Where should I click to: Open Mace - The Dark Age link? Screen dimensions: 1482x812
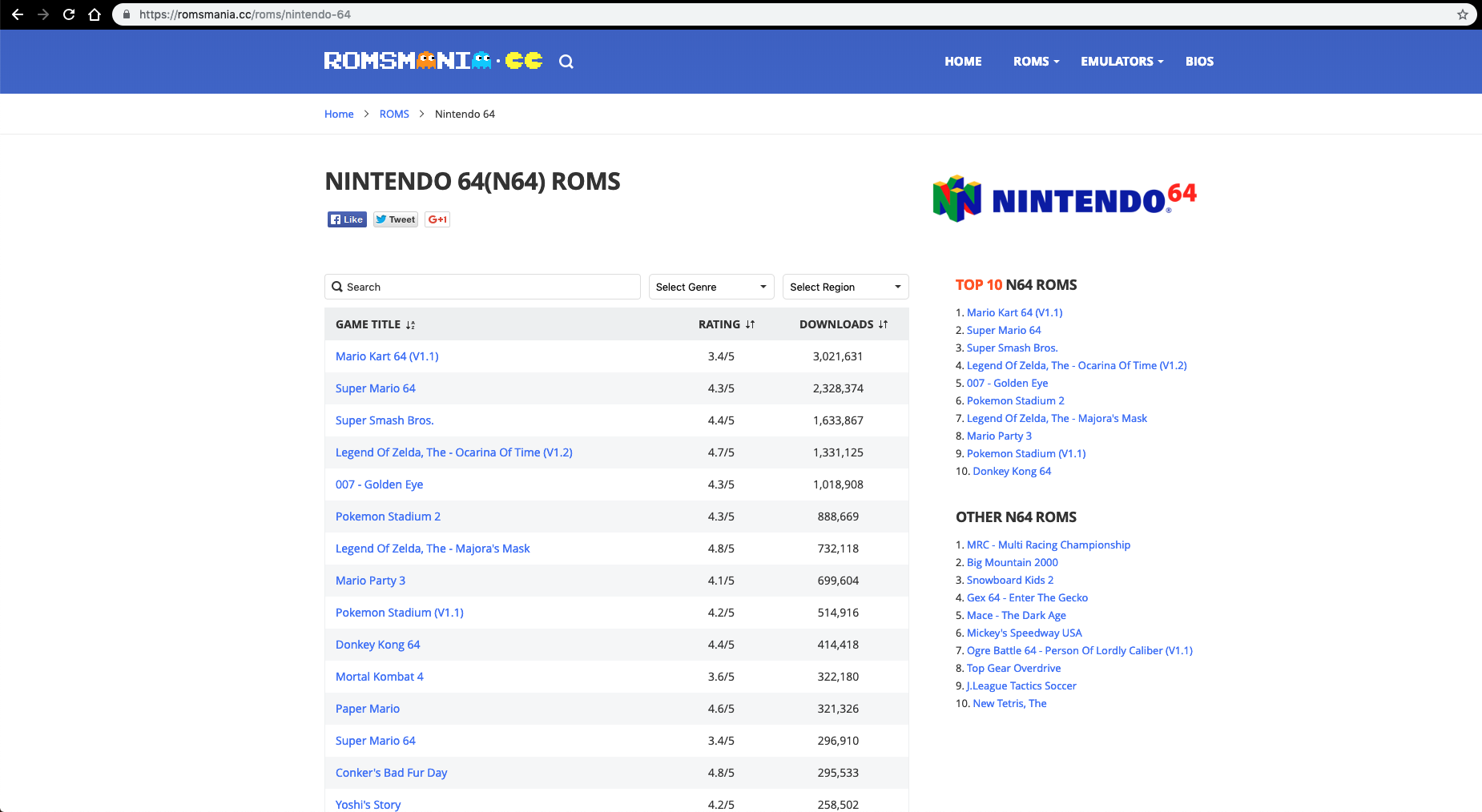(x=1017, y=615)
